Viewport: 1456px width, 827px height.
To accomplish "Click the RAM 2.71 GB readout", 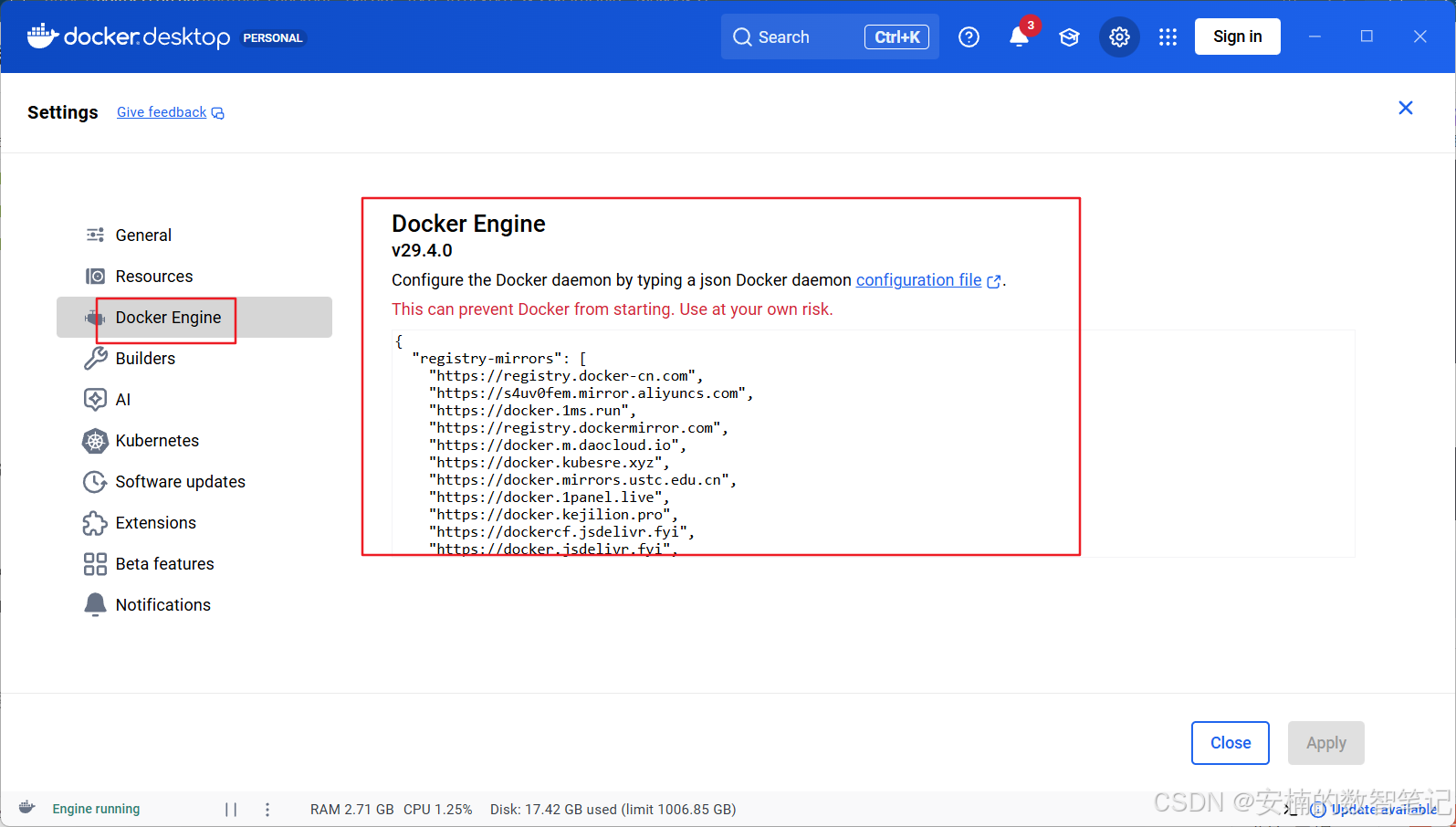I will coord(352,810).
